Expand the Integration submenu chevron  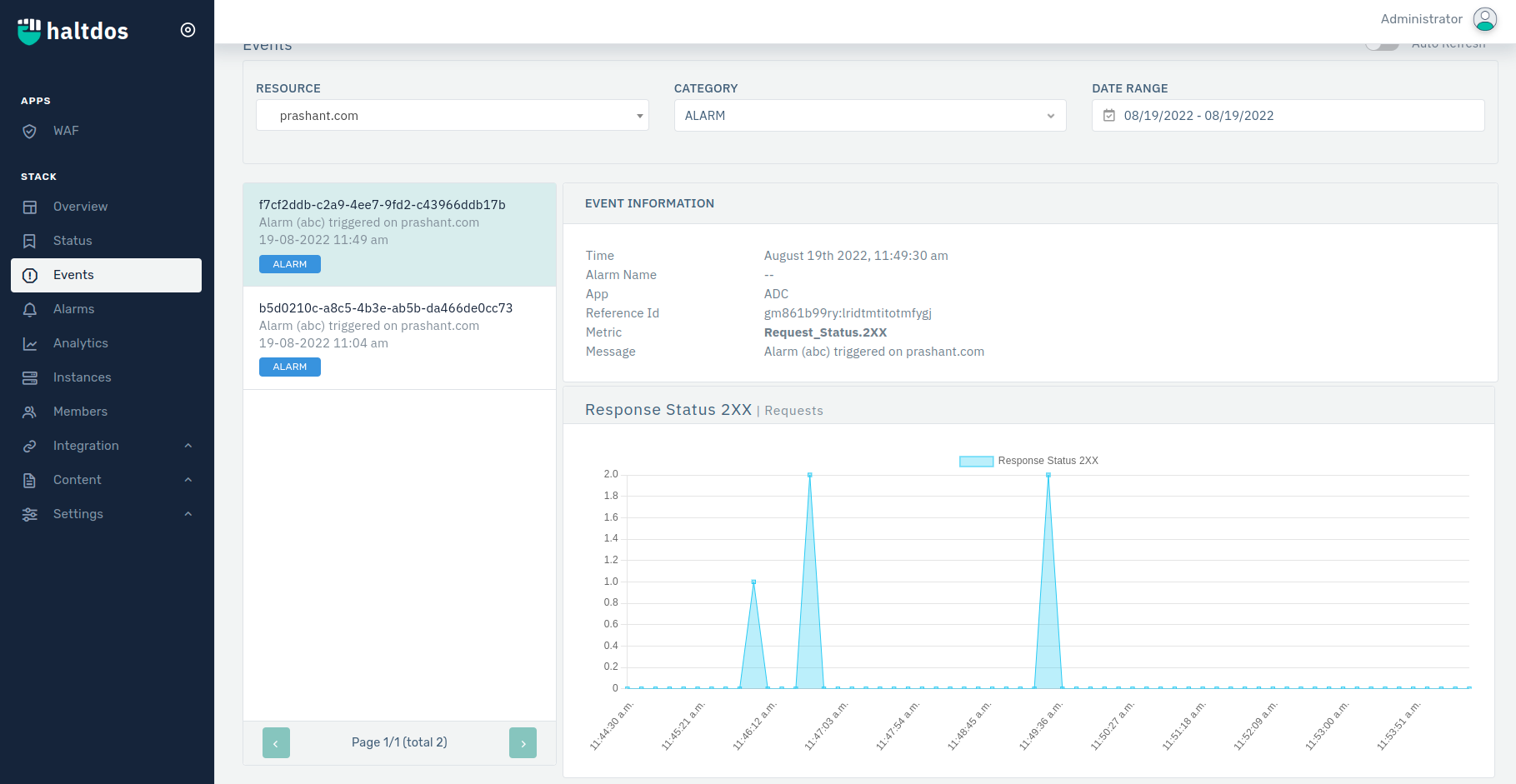tap(188, 446)
